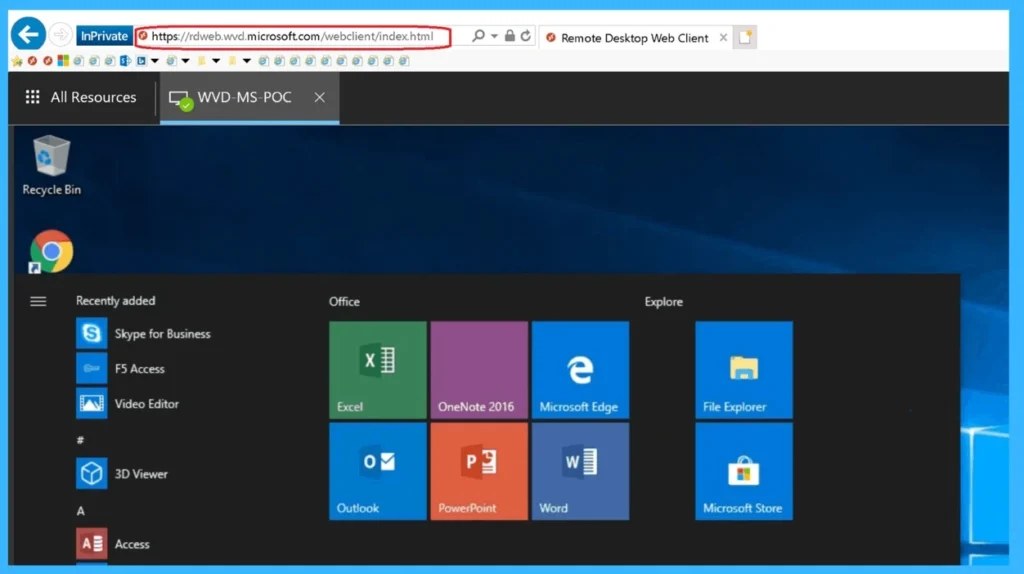This screenshot has height=574, width=1024.
Task: Click the All Resources grid icon
Action: [33, 97]
